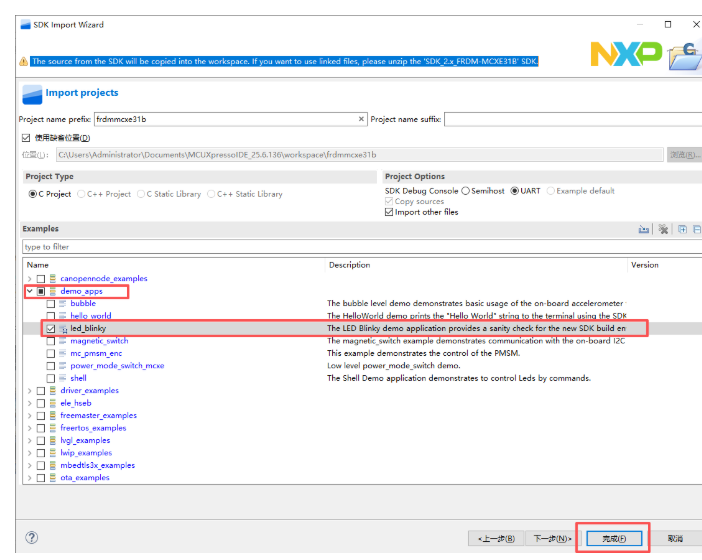
Task: Click the open perspective toolbar icon in Examples
Action: (644, 229)
